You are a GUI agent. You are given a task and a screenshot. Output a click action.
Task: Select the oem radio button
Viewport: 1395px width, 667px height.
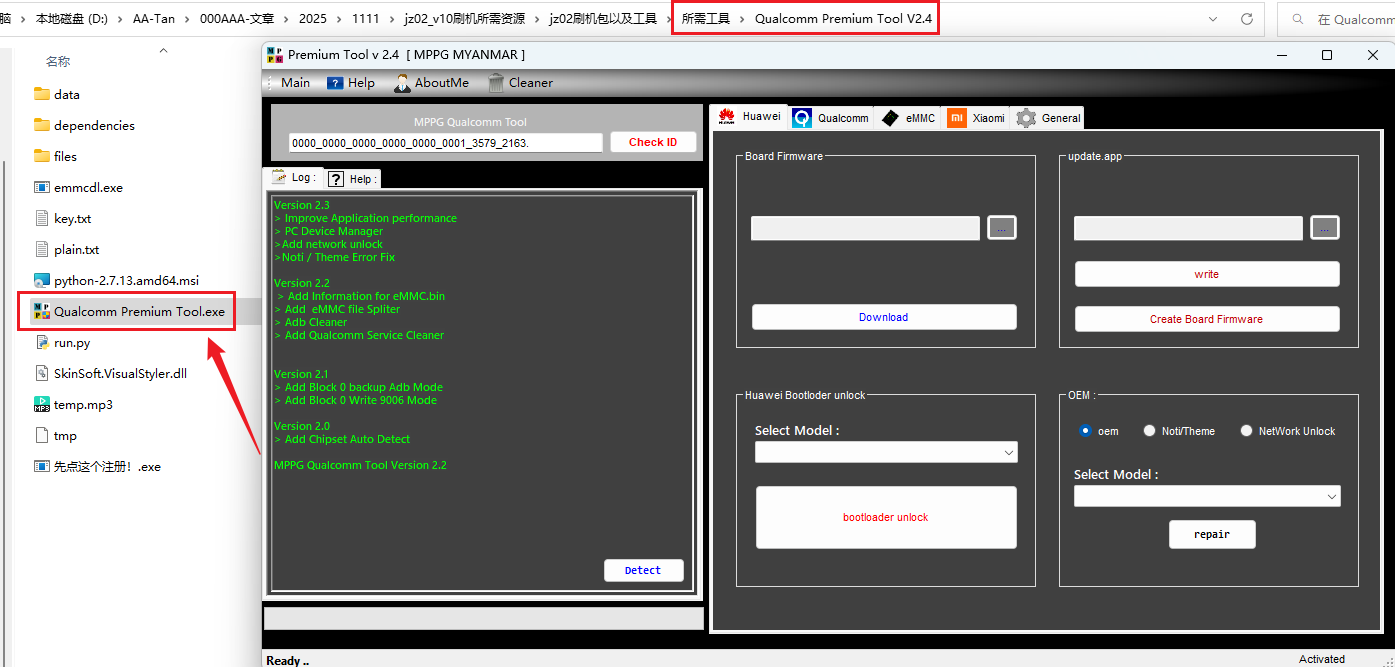coord(1085,431)
